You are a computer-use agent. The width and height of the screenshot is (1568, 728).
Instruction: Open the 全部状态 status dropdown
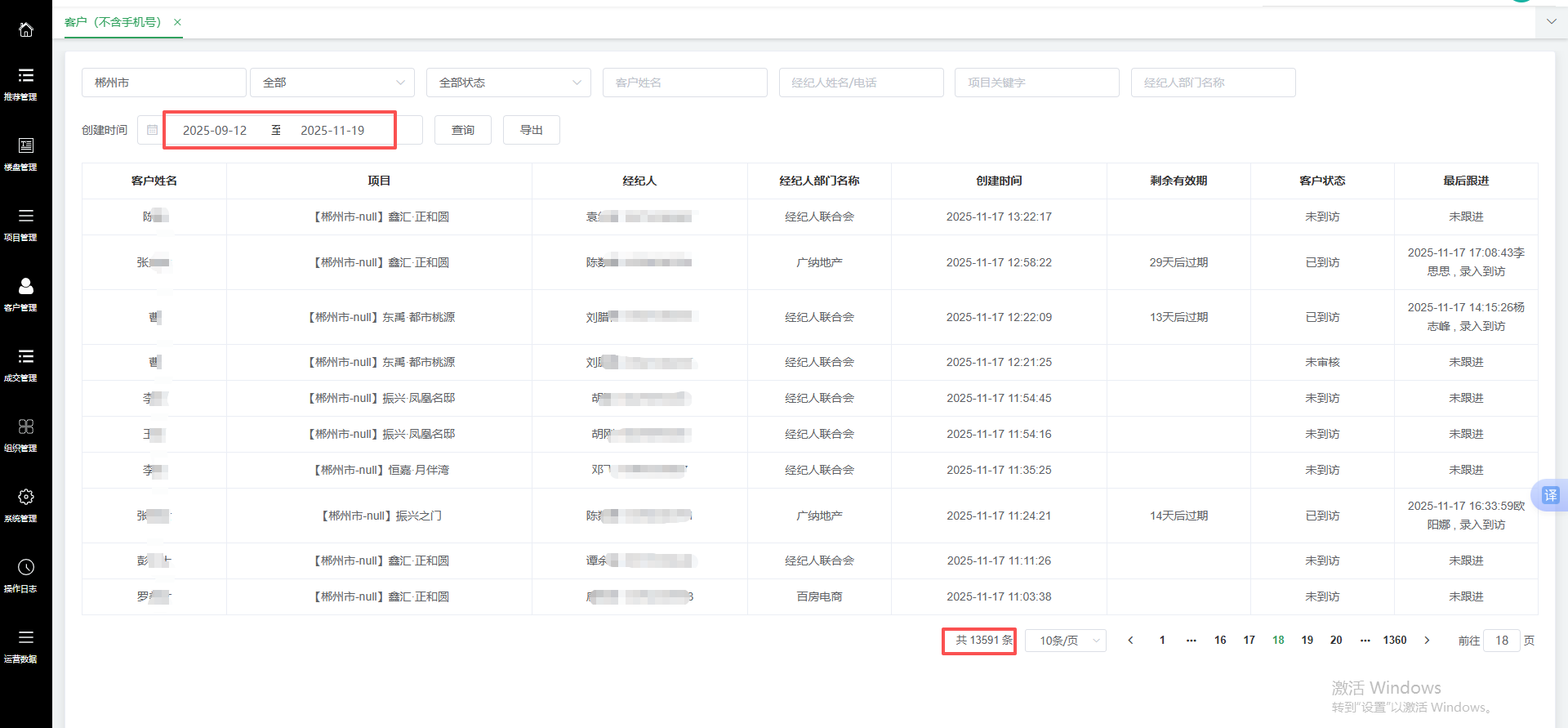click(508, 83)
